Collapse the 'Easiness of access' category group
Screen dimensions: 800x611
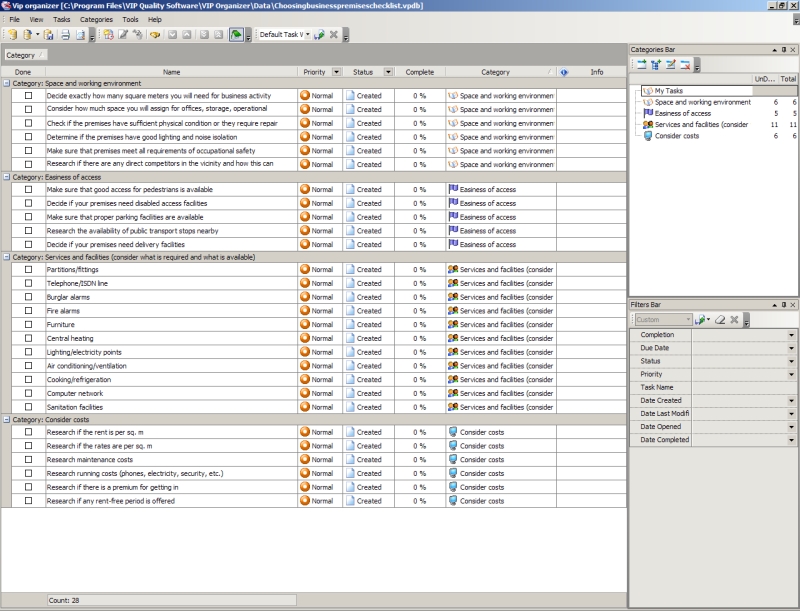(x=6, y=176)
